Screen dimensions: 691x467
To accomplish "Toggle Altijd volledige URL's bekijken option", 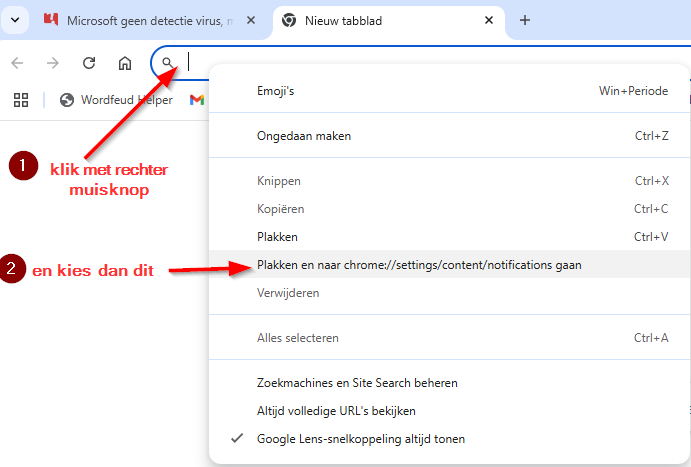I will (x=337, y=410).
